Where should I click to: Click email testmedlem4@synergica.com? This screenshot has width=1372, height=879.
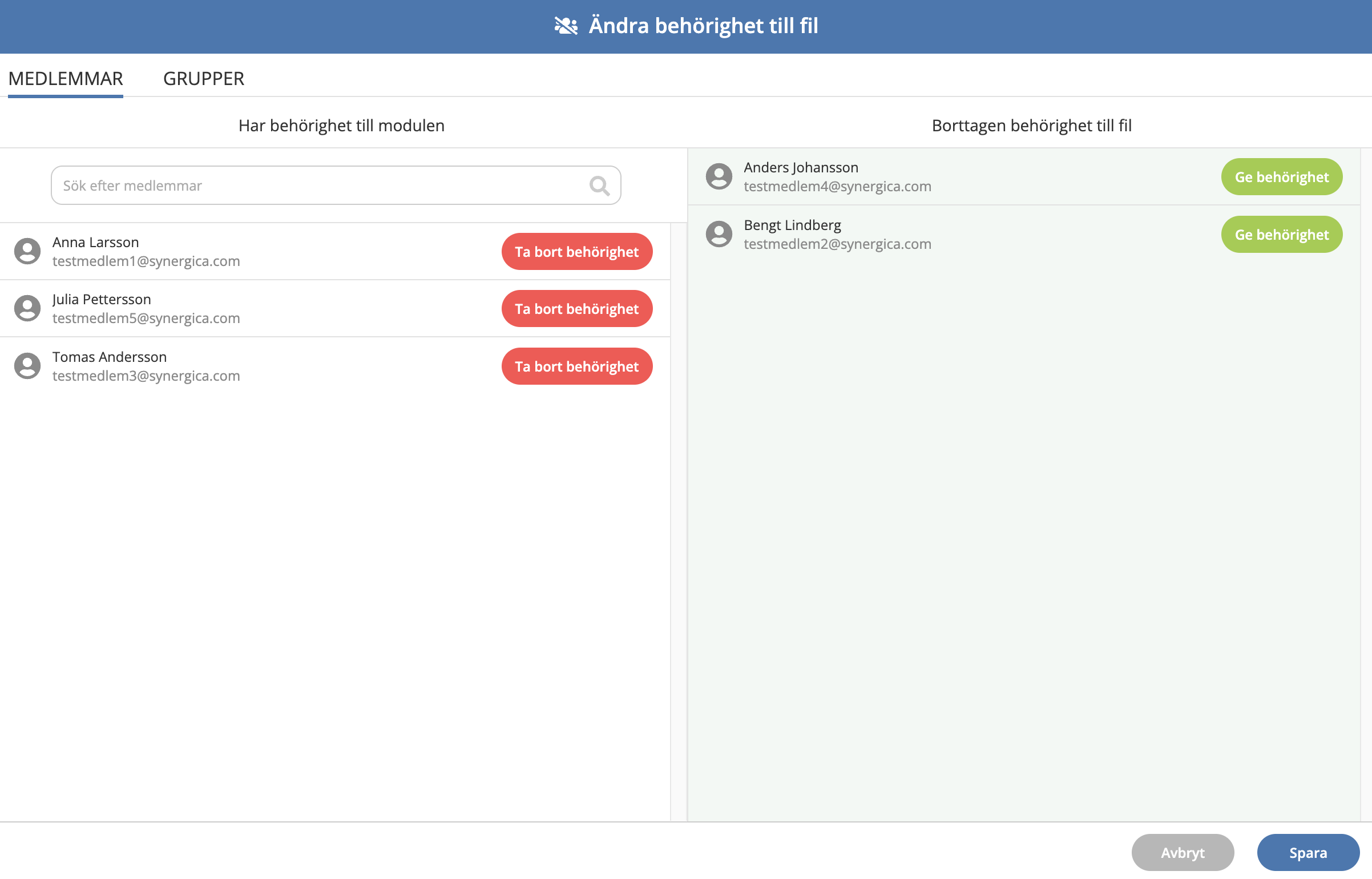[x=837, y=186]
